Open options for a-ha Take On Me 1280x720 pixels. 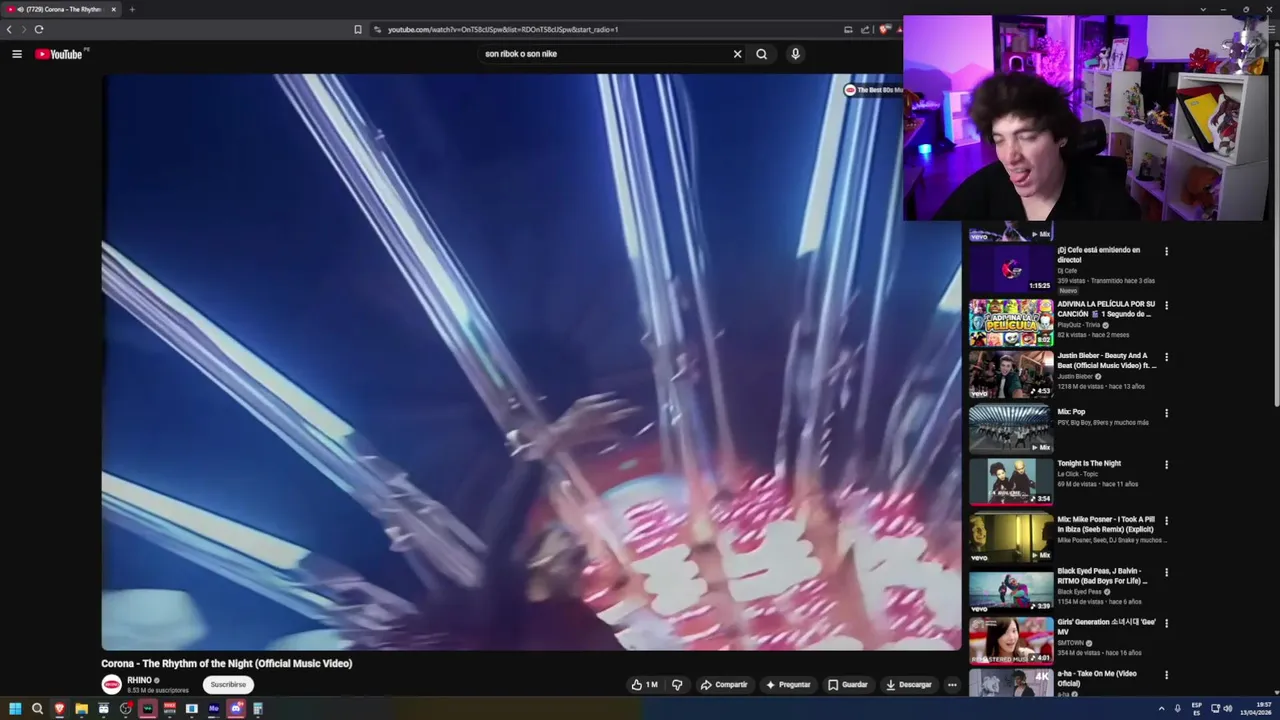pyautogui.click(x=1166, y=675)
